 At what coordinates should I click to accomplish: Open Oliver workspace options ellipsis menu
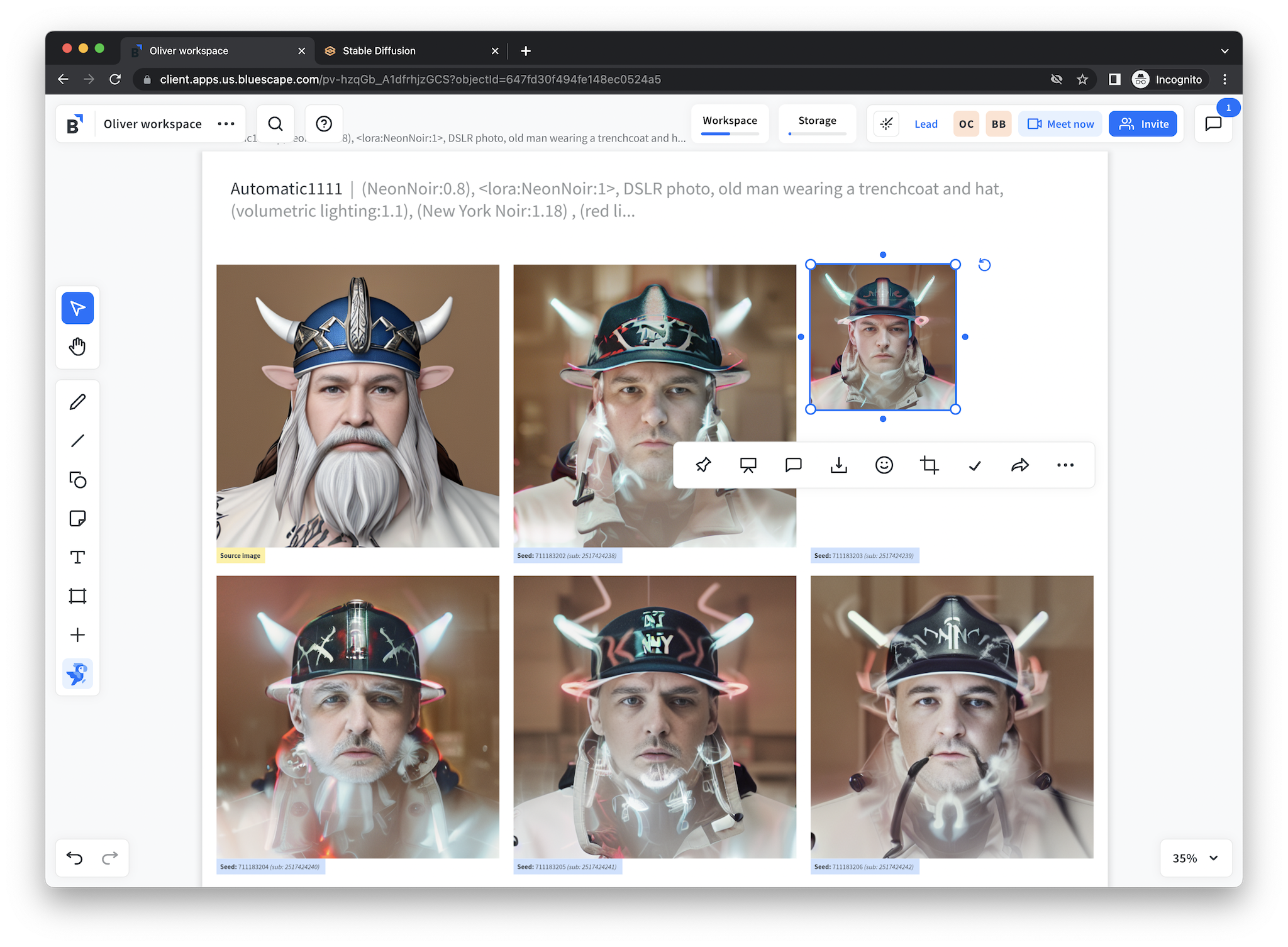pyautogui.click(x=226, y=124)
